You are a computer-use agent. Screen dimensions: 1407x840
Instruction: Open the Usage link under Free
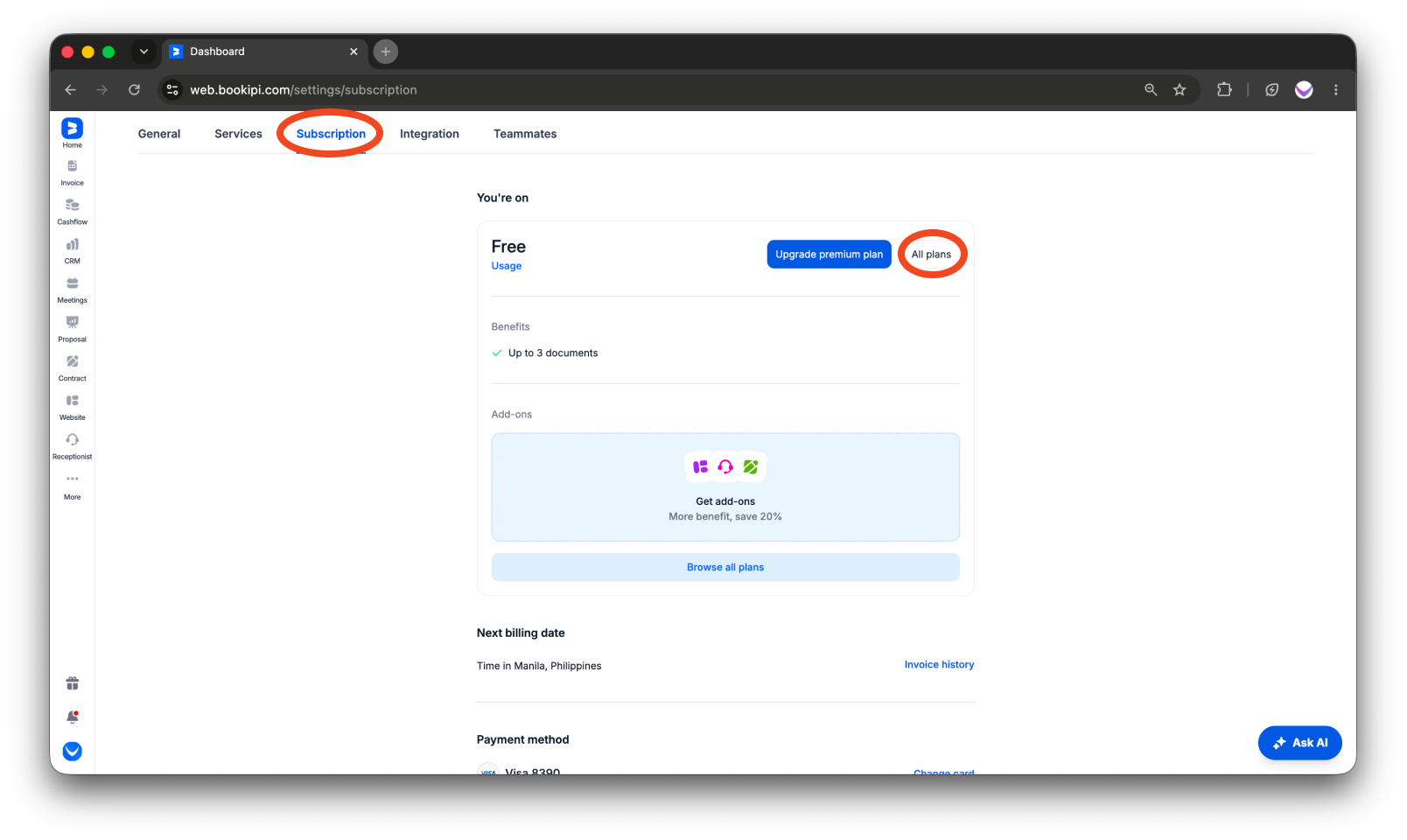coord(507,266)
